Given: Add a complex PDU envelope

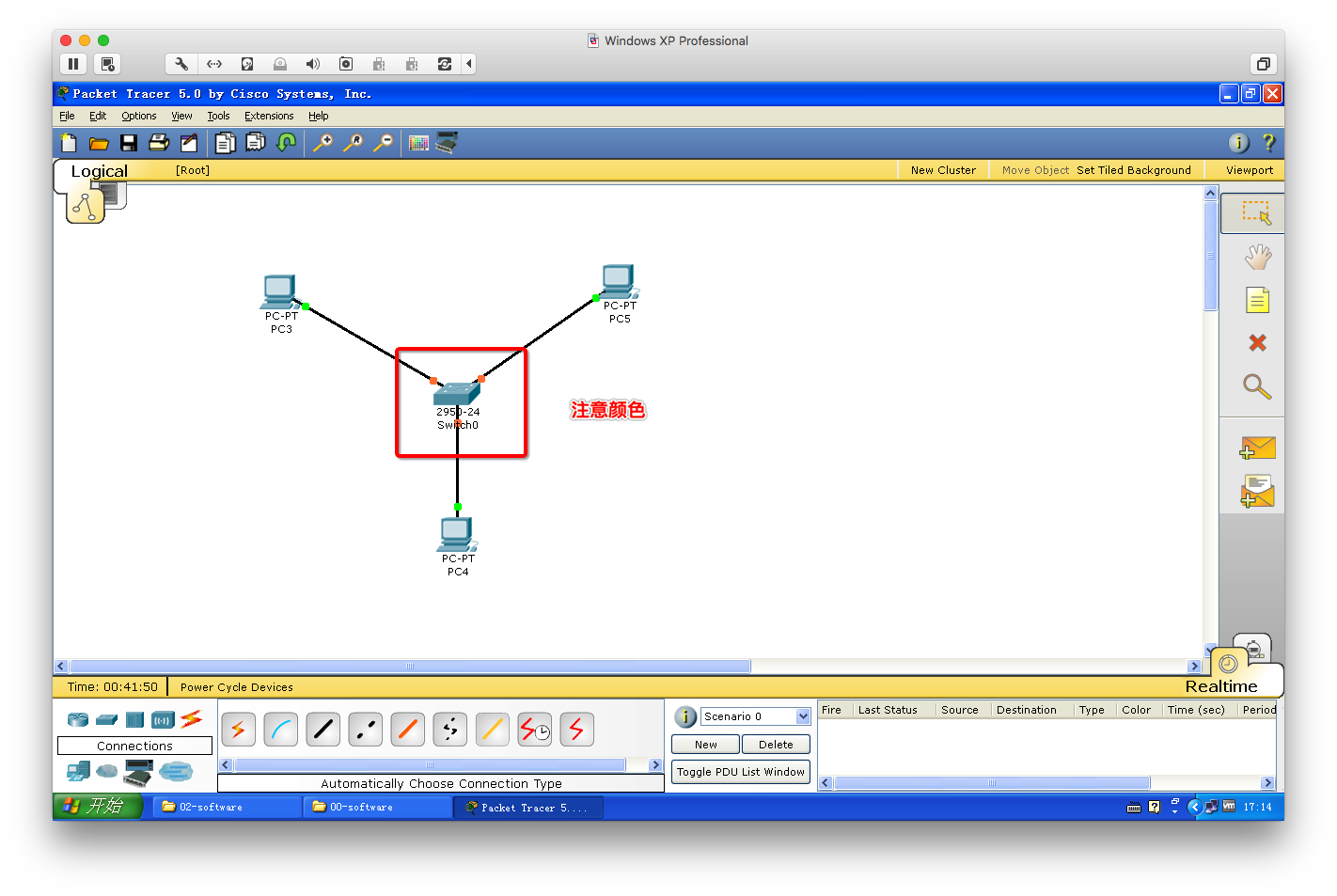Looking at the screenshot, I should [1257, 492].
